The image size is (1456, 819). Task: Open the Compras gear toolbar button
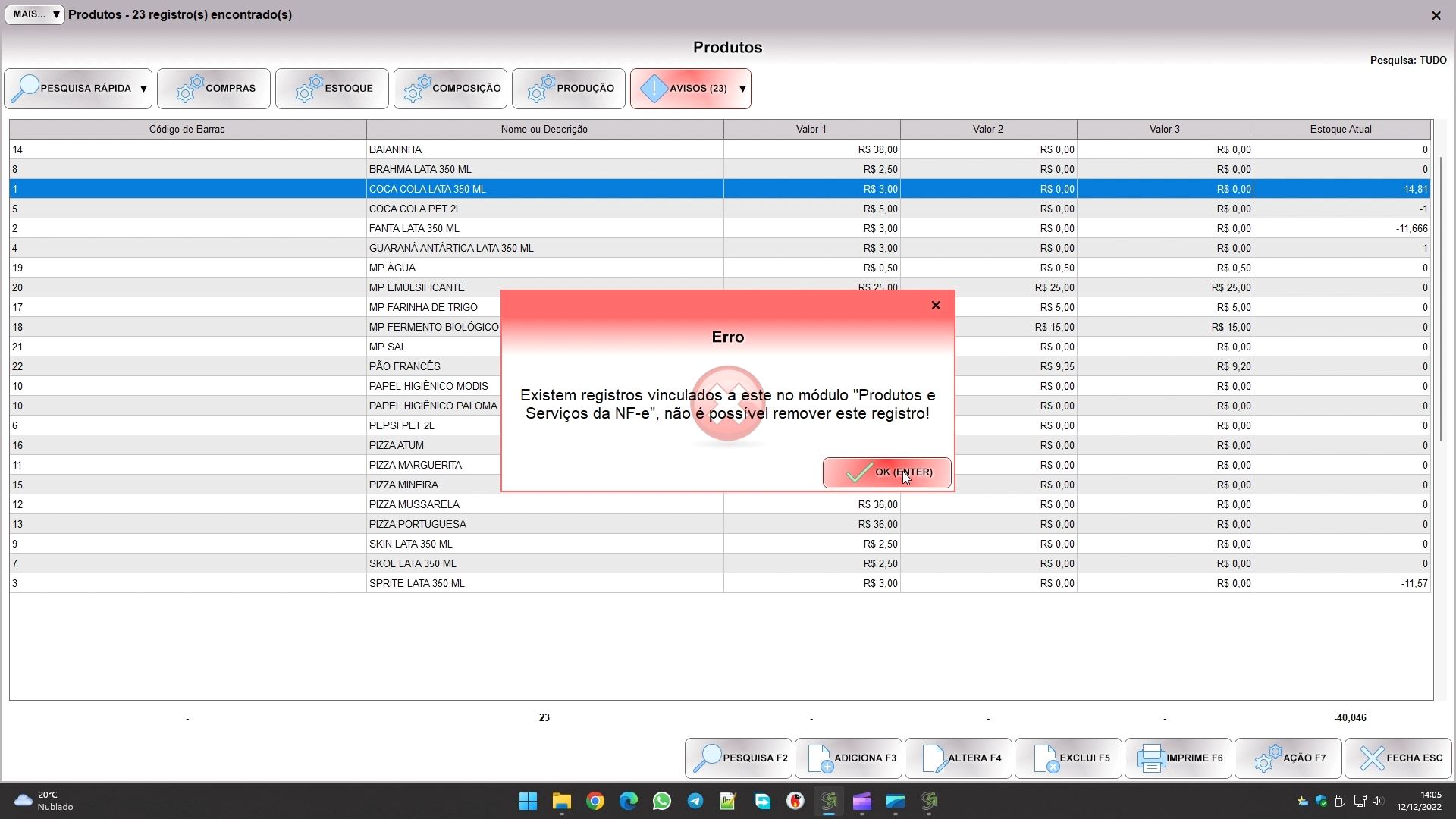coord(214,89)
